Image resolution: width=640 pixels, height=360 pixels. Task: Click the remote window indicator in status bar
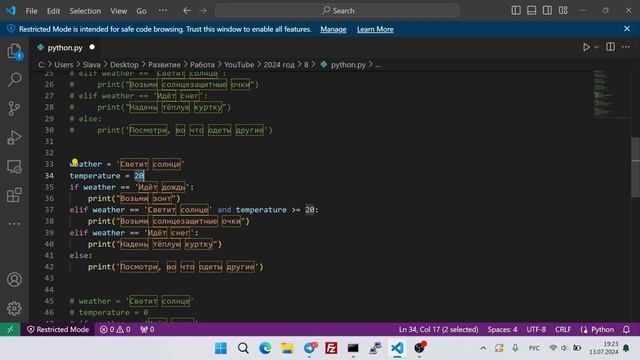pos(10,329)
